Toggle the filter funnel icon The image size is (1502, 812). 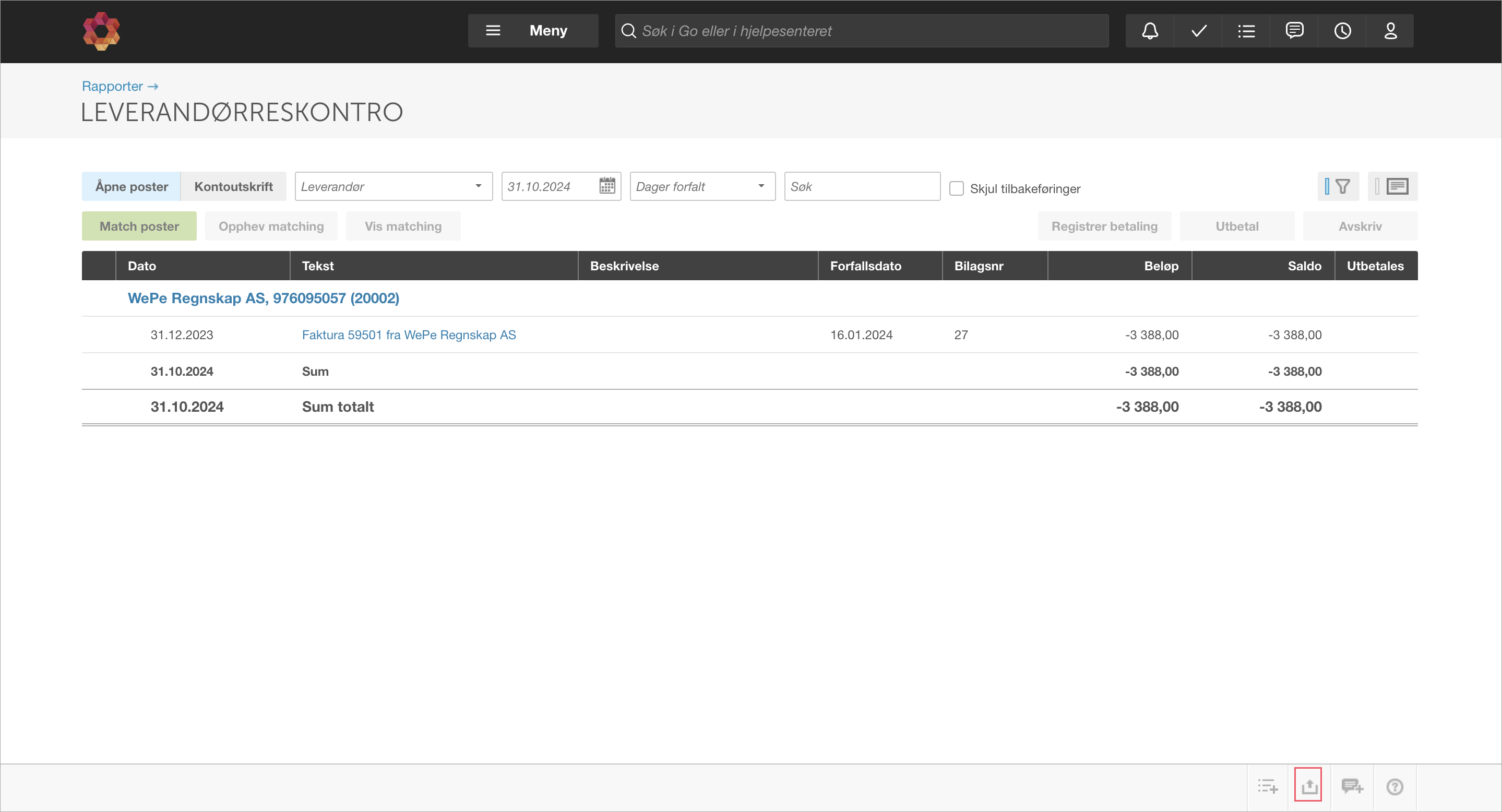(1338, 186)
